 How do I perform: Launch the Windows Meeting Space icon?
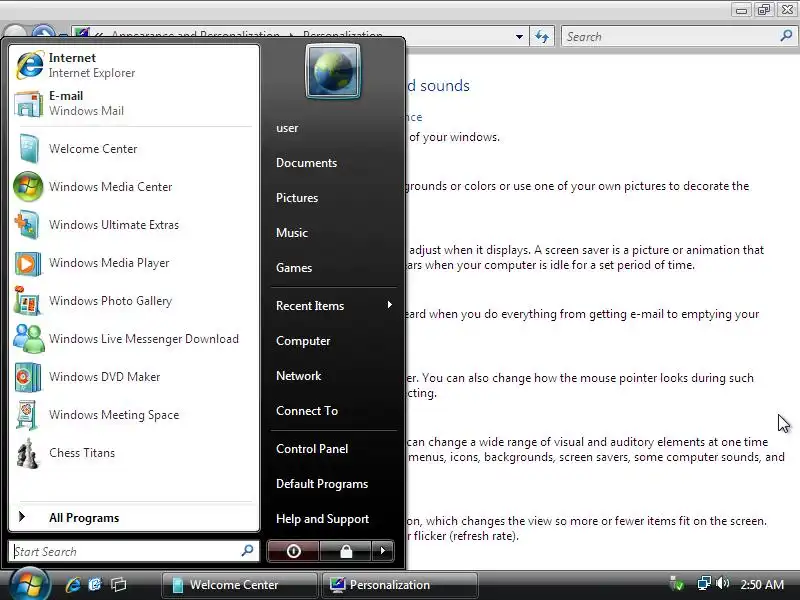tap(28, 415)
